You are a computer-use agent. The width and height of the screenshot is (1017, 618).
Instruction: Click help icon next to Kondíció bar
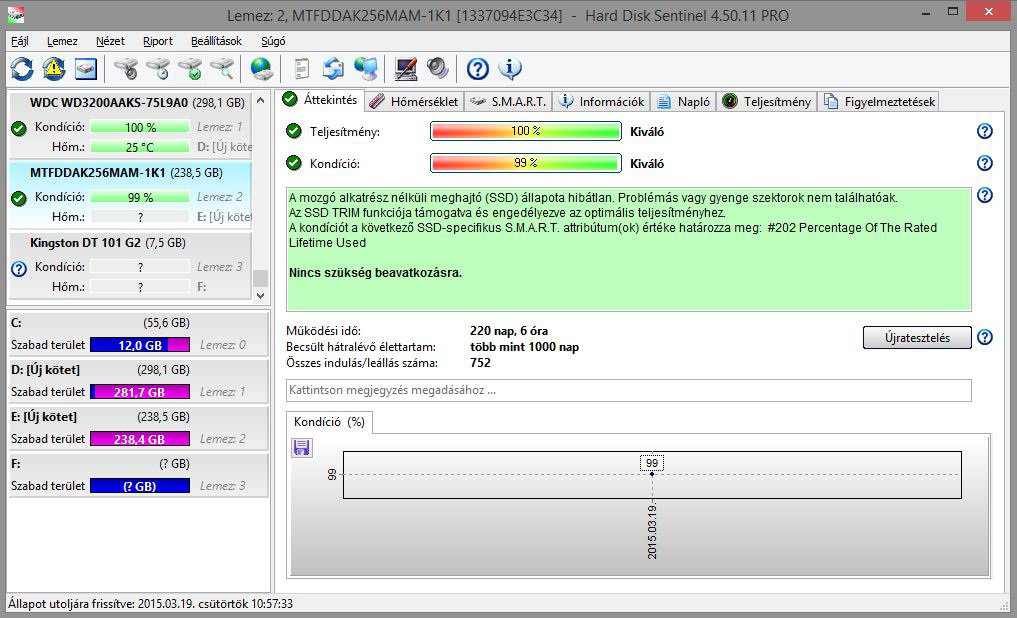[985, 163]
